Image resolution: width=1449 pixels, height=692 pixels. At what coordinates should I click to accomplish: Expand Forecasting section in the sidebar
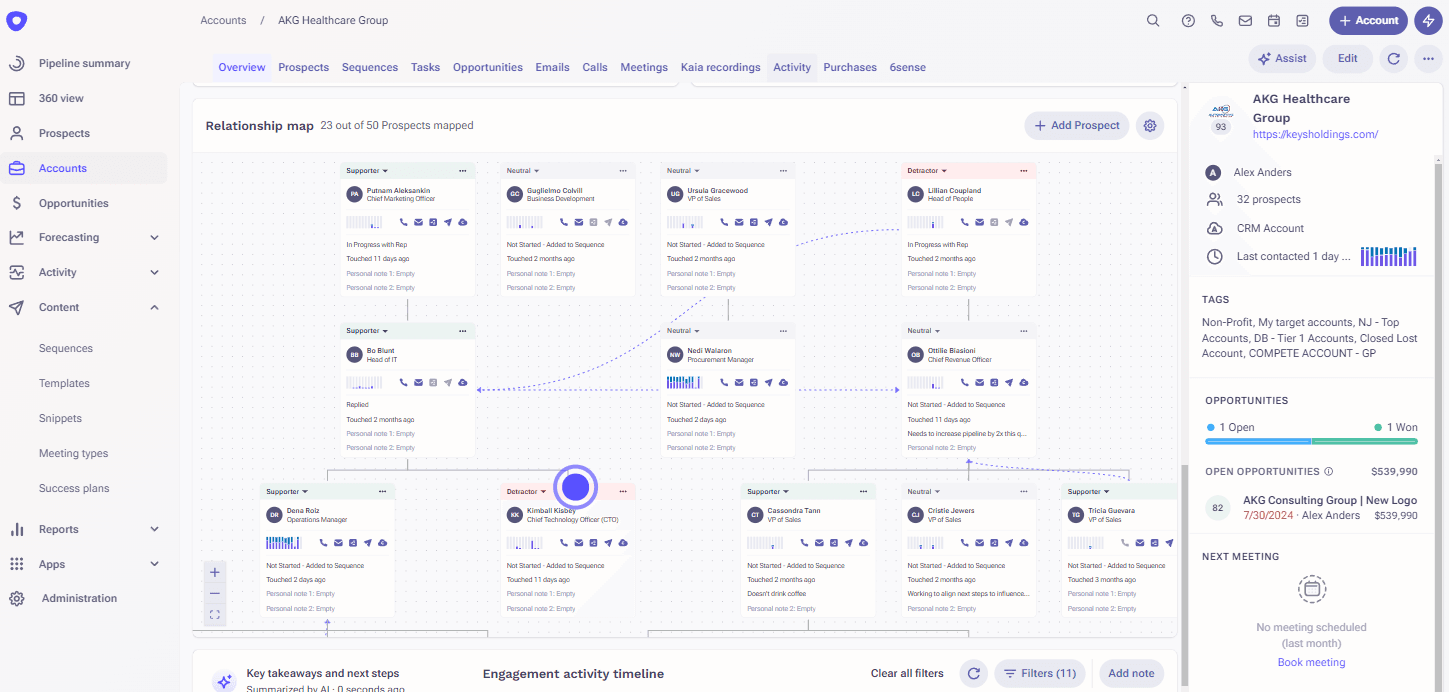154,238
